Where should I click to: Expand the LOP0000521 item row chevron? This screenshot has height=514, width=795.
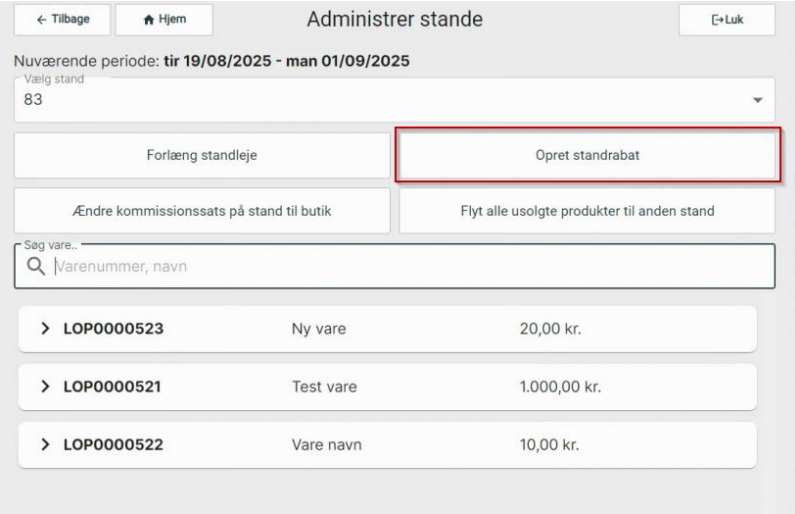pyautogui.click(x=45, y=387)
